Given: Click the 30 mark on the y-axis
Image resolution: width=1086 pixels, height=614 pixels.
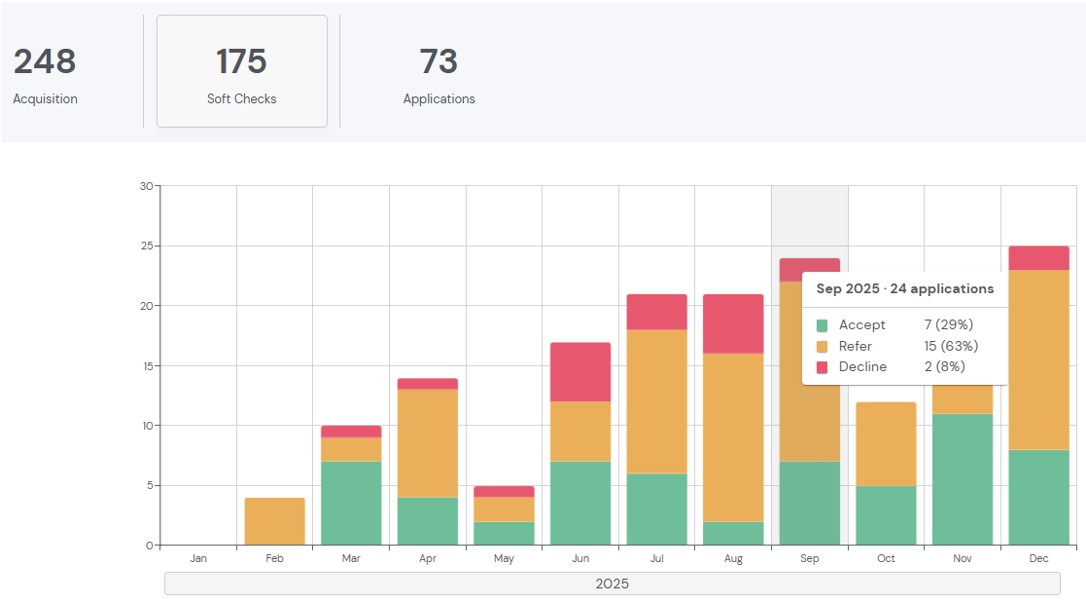Looking at the screenshot, I should tap(147, 184).
